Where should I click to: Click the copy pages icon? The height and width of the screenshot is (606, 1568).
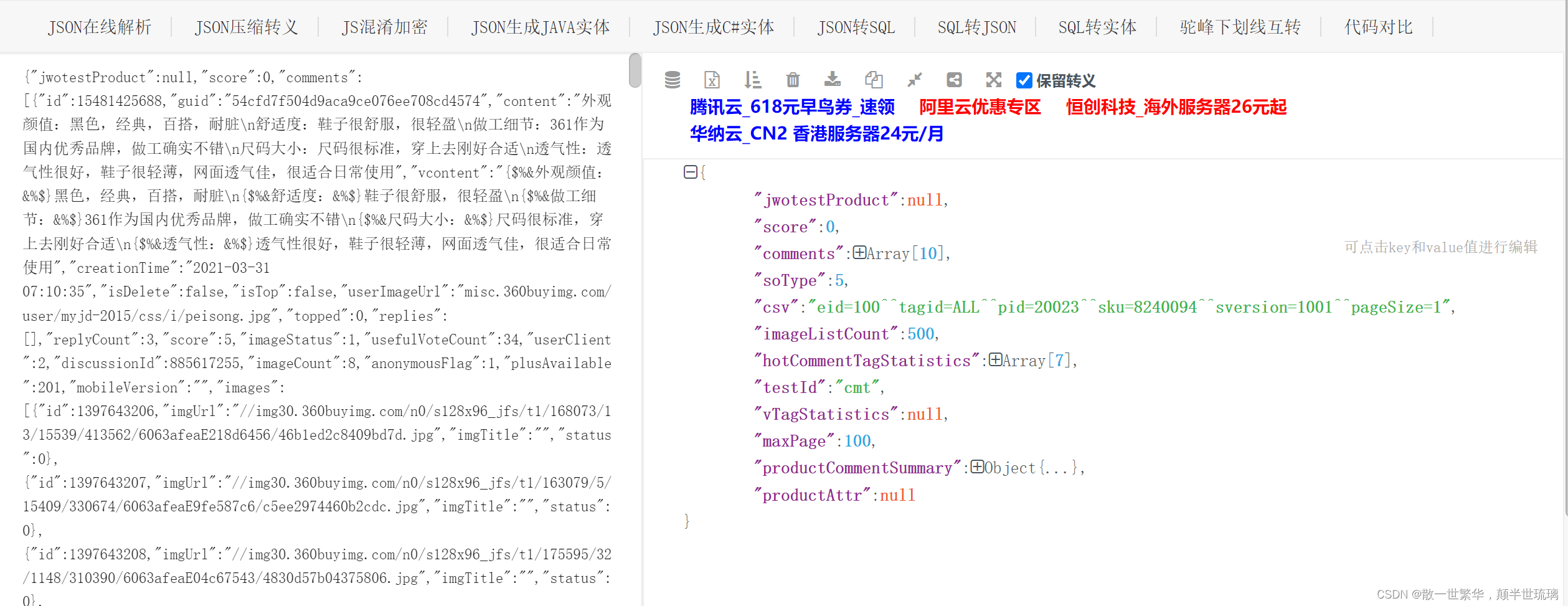[x=874, y=80]
